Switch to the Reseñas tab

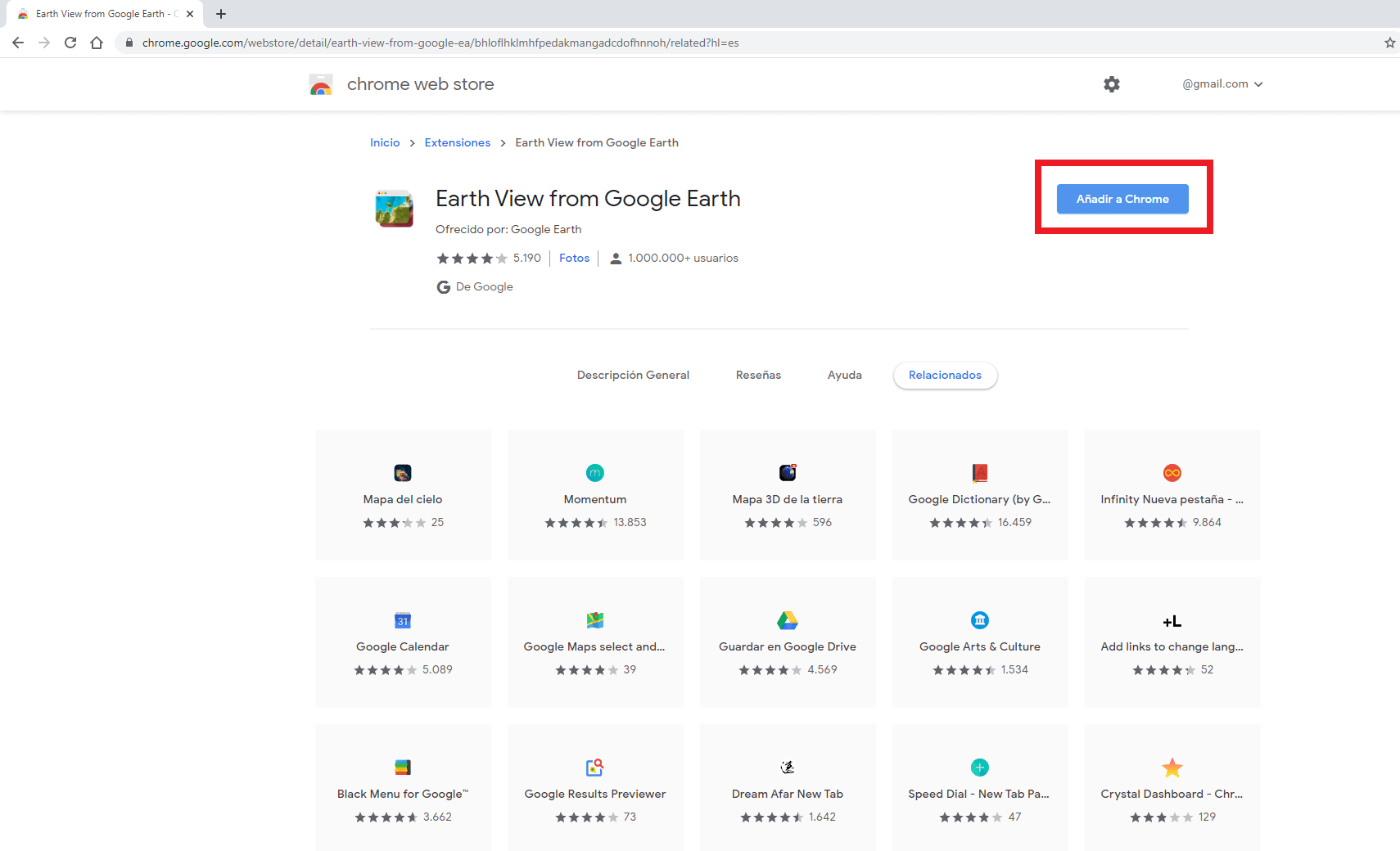click(758, 376)
